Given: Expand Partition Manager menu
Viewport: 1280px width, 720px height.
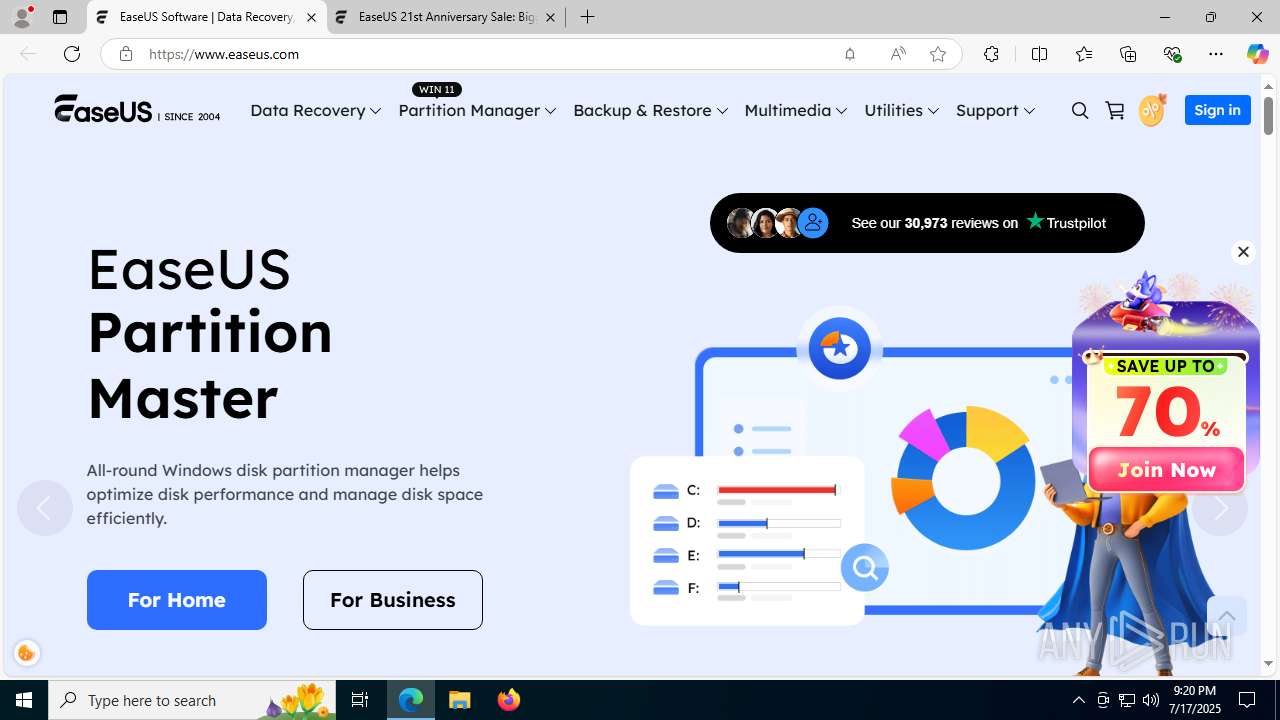Looking at the screenshot, I should 477,110.
